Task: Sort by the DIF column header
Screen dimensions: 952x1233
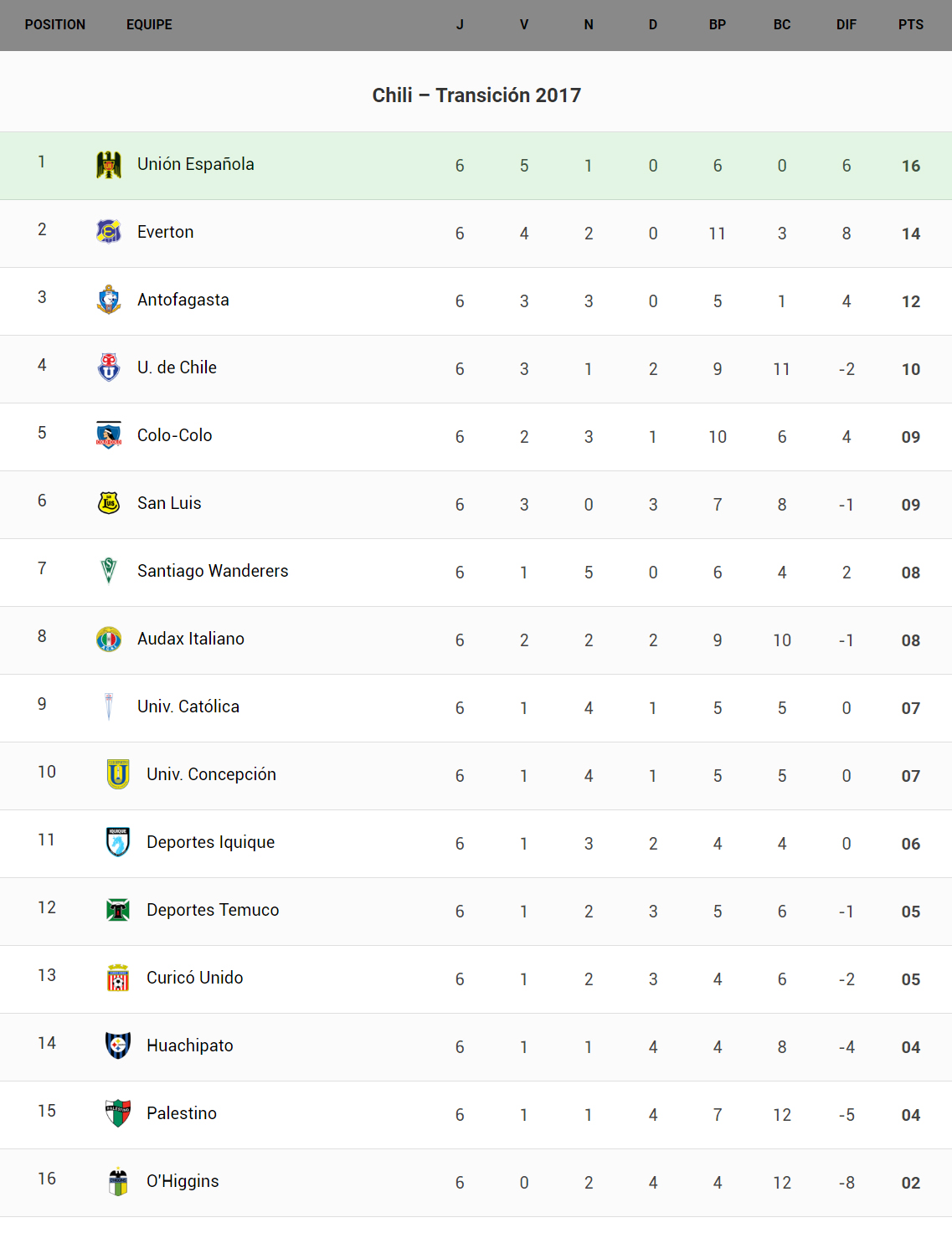Action: [846, 25]
